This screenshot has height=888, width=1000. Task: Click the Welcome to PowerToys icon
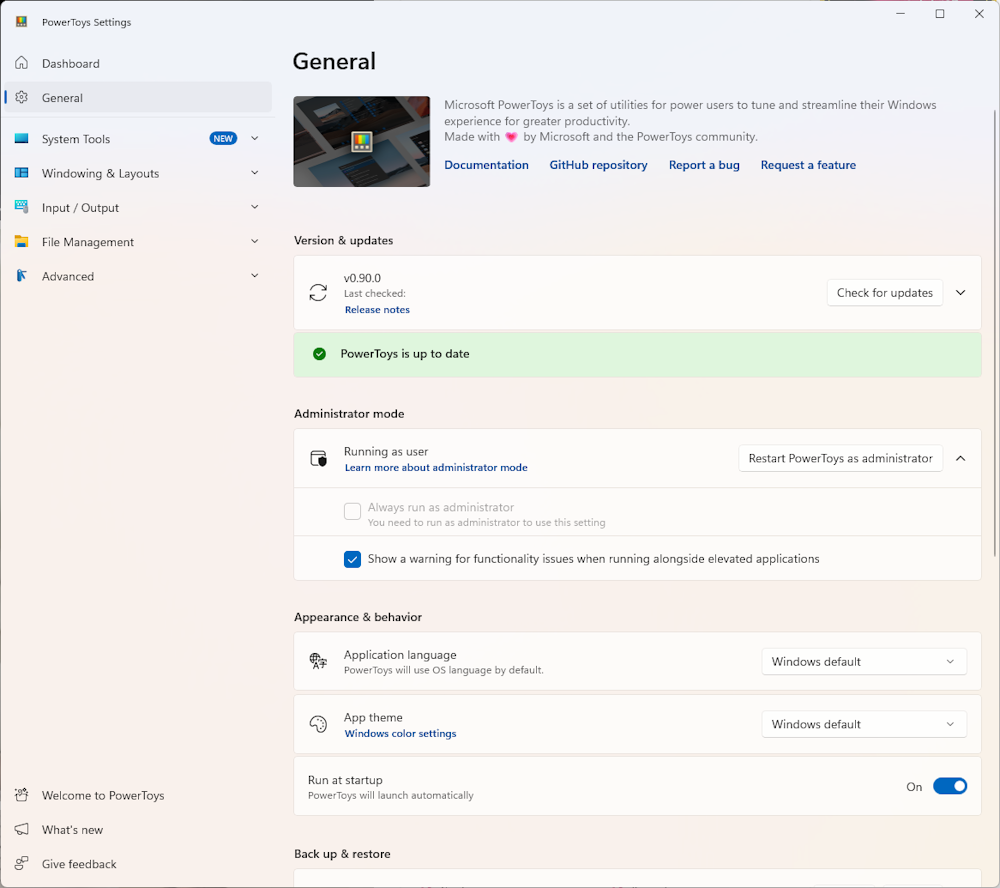click(x=22, y=795)
